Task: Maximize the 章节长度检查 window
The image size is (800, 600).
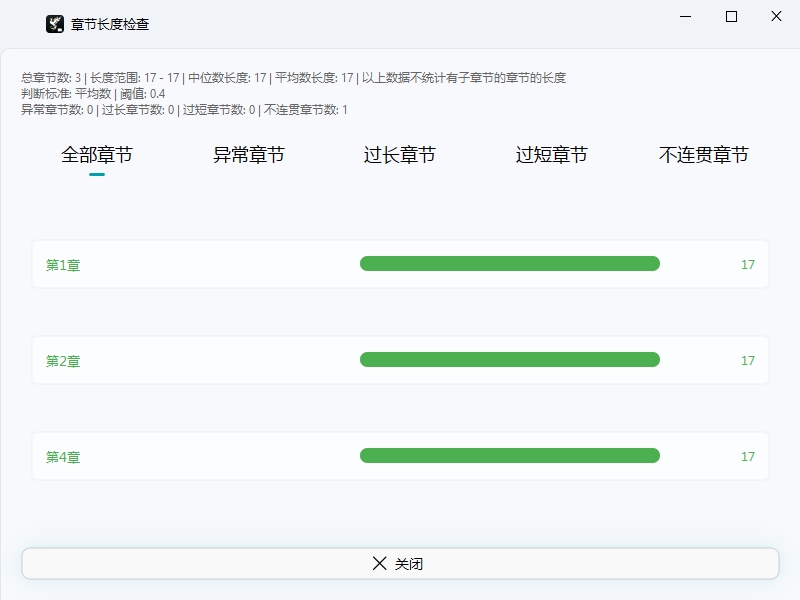Action: point(731,17)
